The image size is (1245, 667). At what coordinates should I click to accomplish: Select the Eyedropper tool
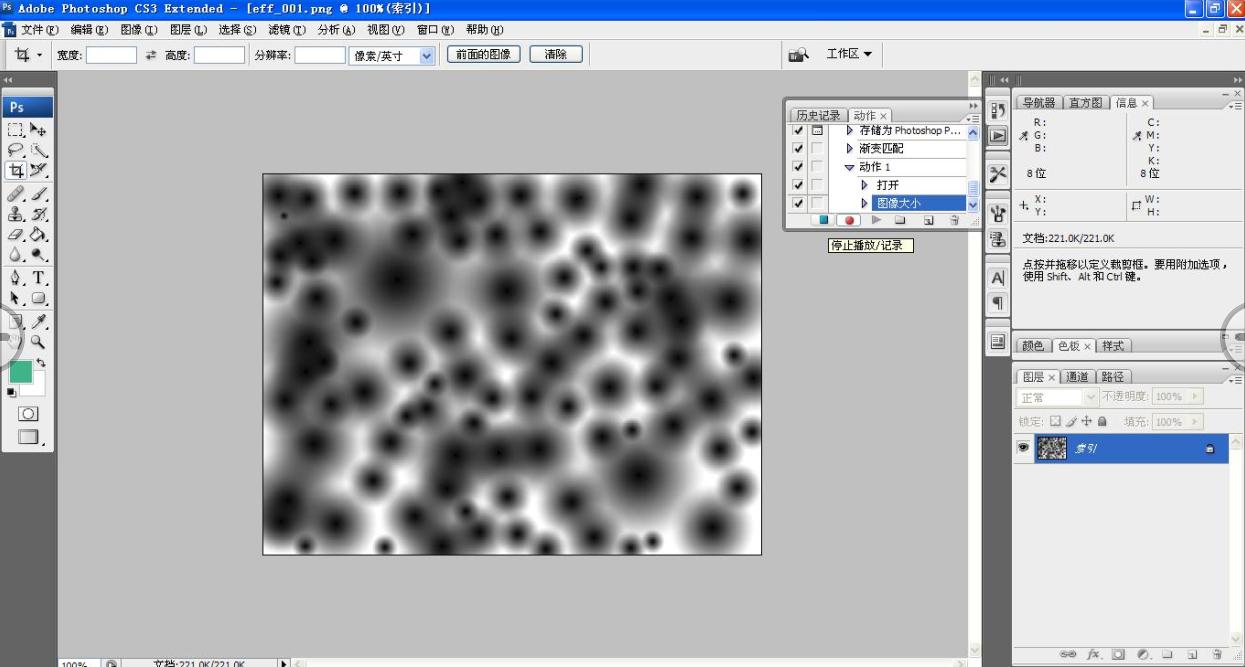tap(38, 320)
